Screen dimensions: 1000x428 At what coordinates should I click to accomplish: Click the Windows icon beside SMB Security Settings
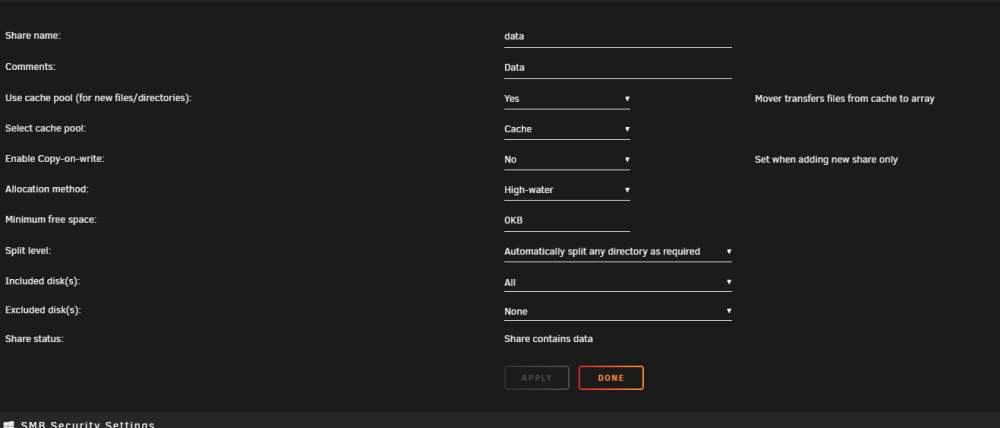tap(9, 425)
